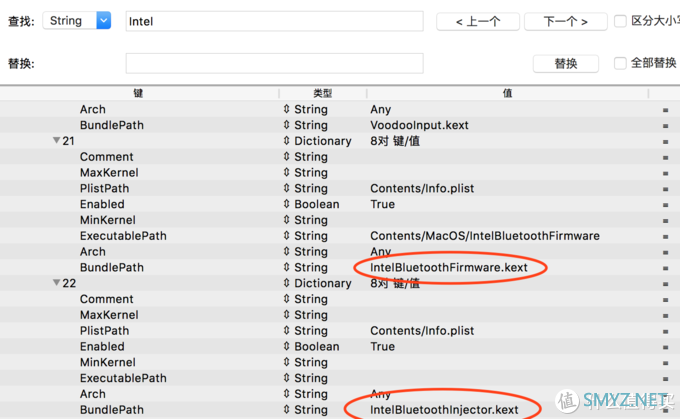Click the 类型 column header
This screenshot has height=419, width=680.
point(323,93)
